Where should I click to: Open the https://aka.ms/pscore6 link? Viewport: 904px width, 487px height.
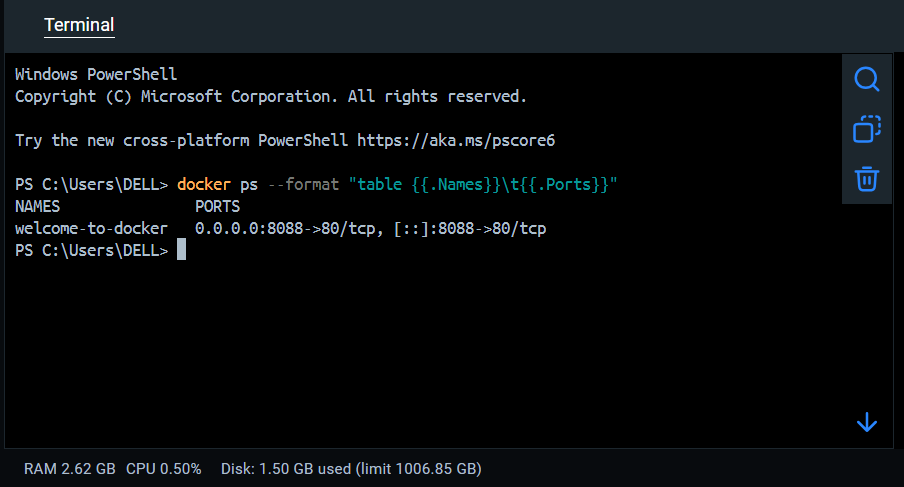tap(455, 141)
